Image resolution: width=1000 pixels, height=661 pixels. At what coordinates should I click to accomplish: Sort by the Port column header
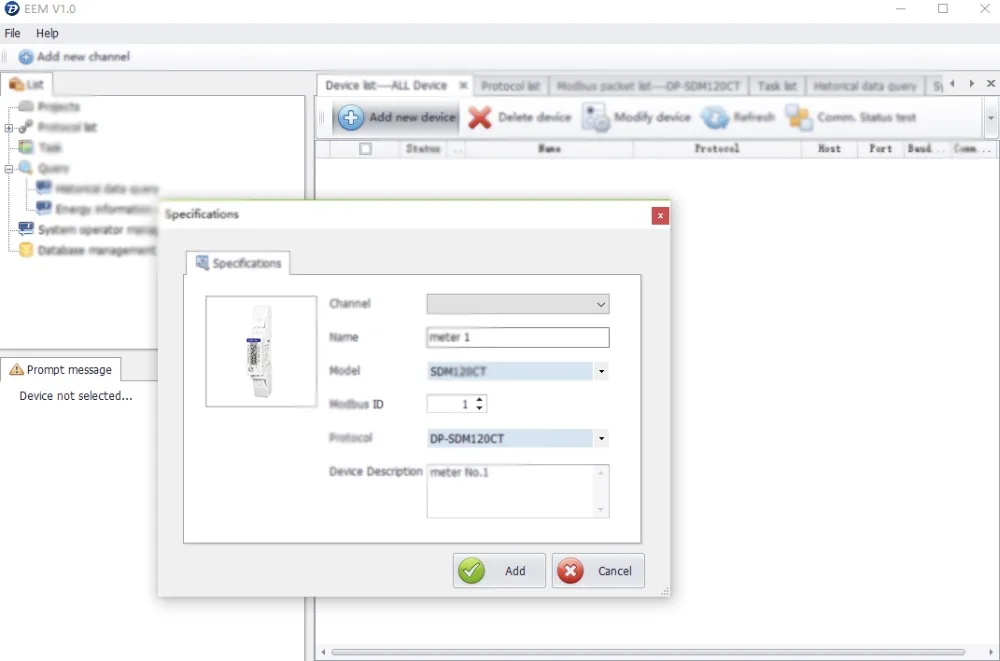(880, 149)
